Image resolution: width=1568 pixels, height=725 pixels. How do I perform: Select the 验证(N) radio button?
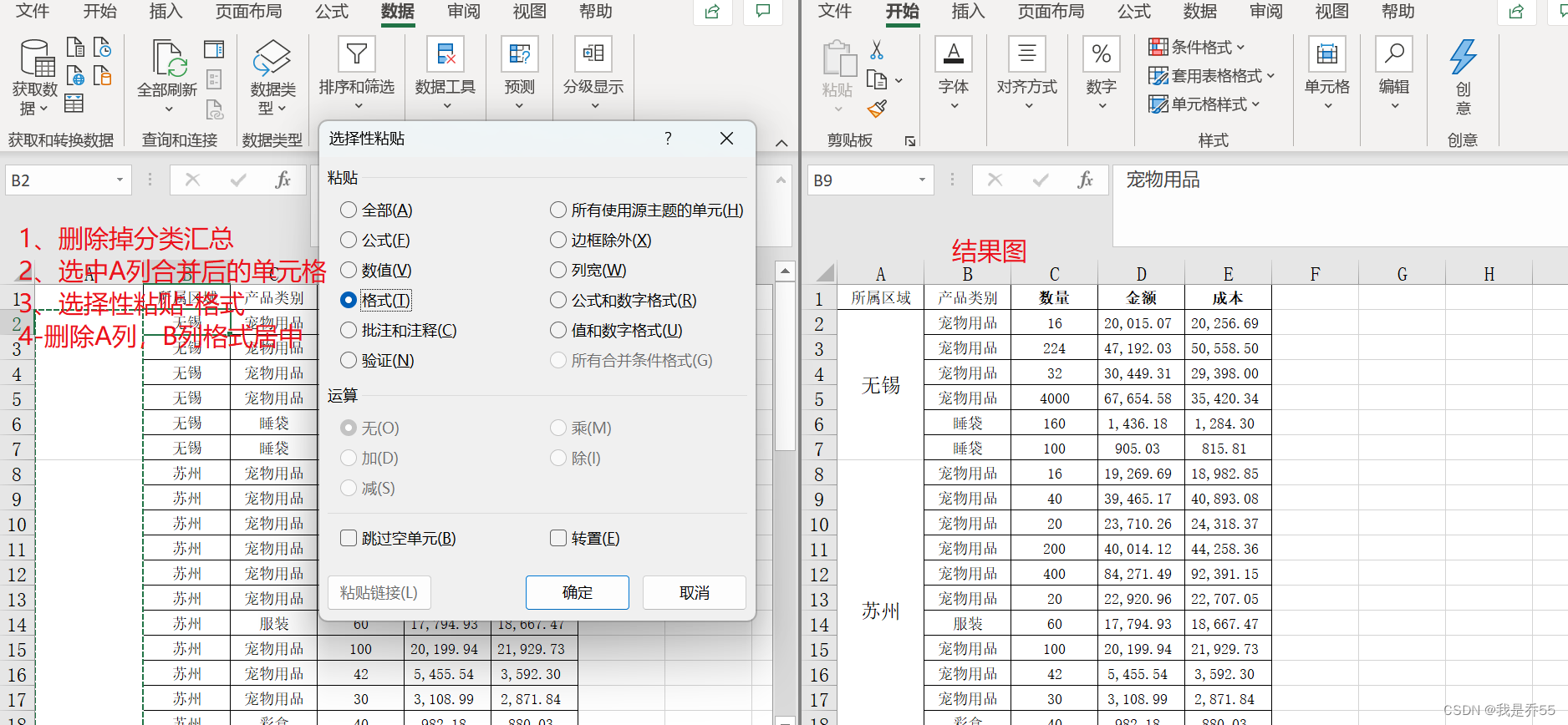click(349, 361)
